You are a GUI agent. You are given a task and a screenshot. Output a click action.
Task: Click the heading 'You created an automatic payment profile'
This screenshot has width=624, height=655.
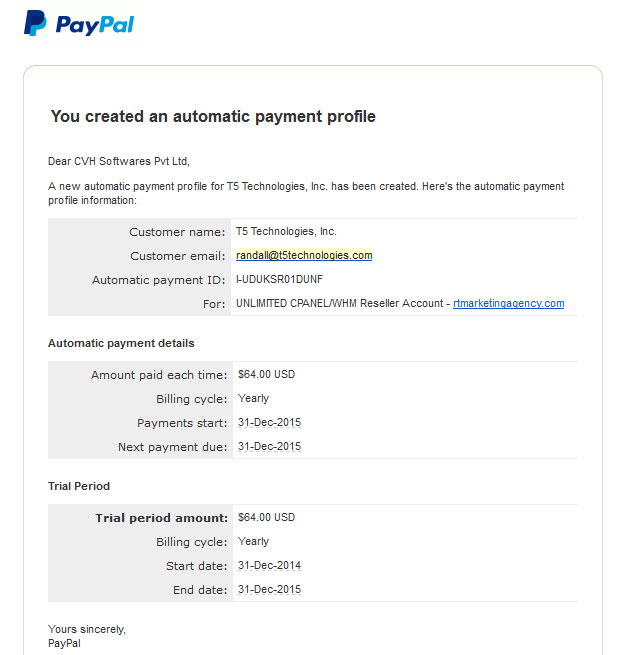point(213,117)
